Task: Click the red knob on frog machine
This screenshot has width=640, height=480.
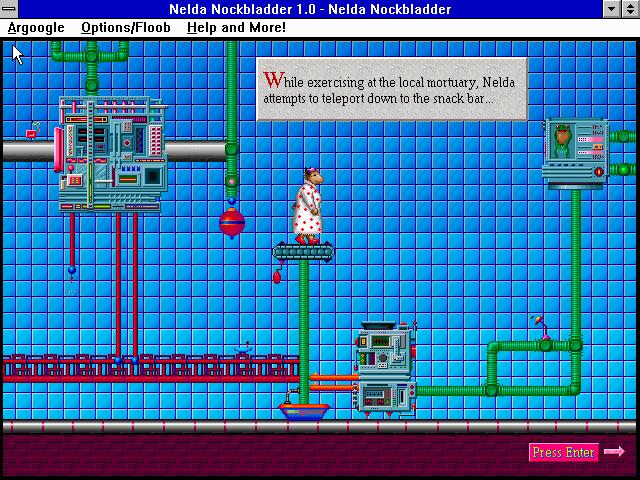Action: coord(598,171)
